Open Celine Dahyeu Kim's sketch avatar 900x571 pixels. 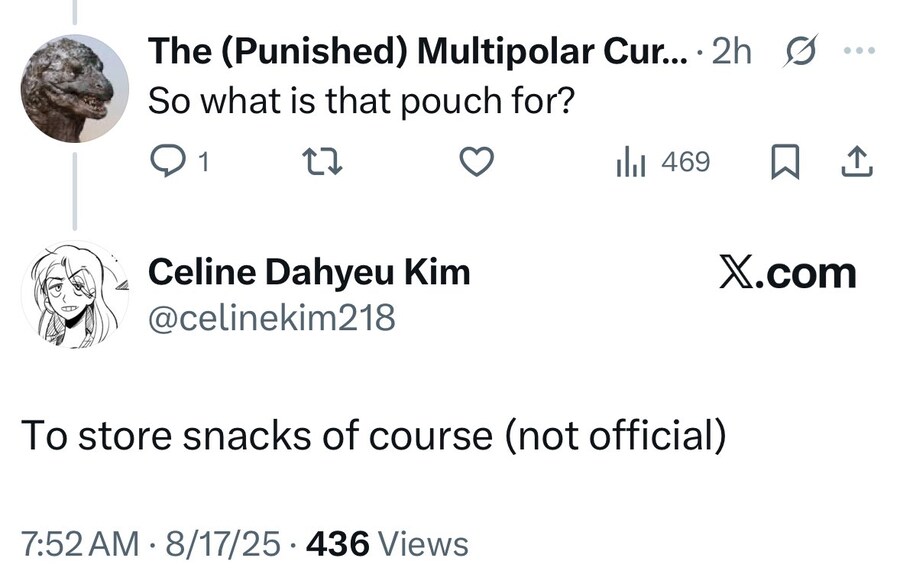point(70,296)
